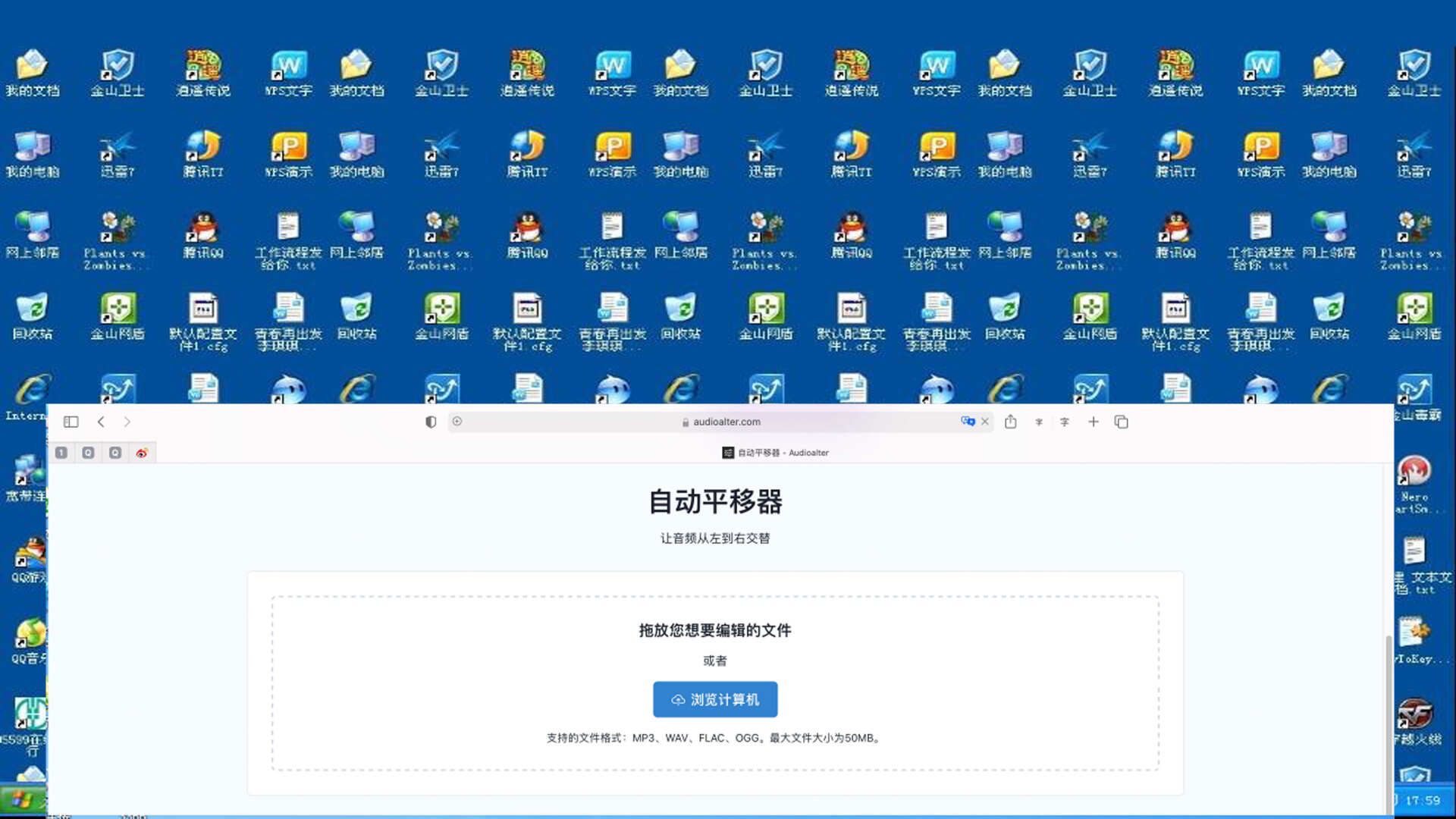The height and width of the screenshot is (819, 1456).
Task: Open a new tab with plus icon
Action: click(1094, 422)
